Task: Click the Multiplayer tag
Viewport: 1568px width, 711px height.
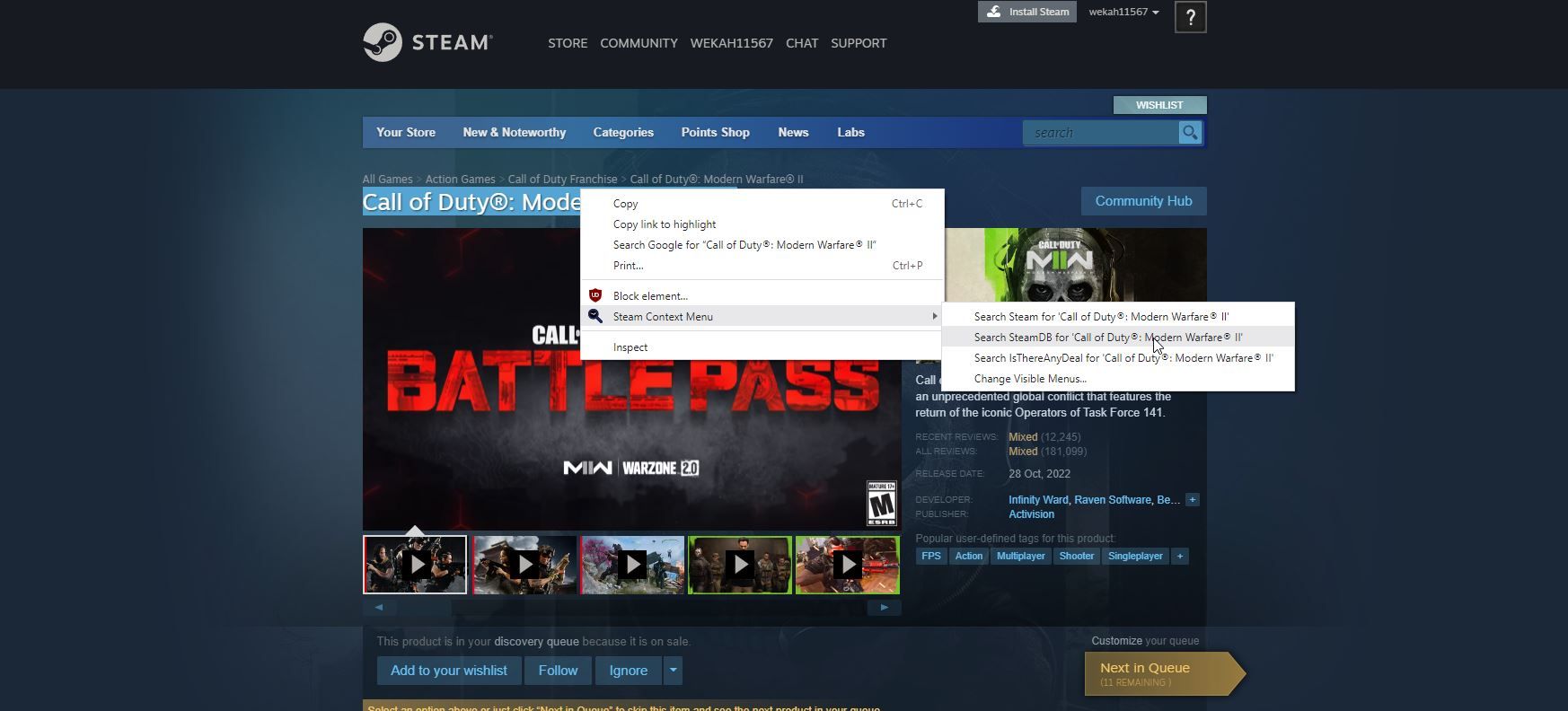Action: click(x=1021, y=557)
